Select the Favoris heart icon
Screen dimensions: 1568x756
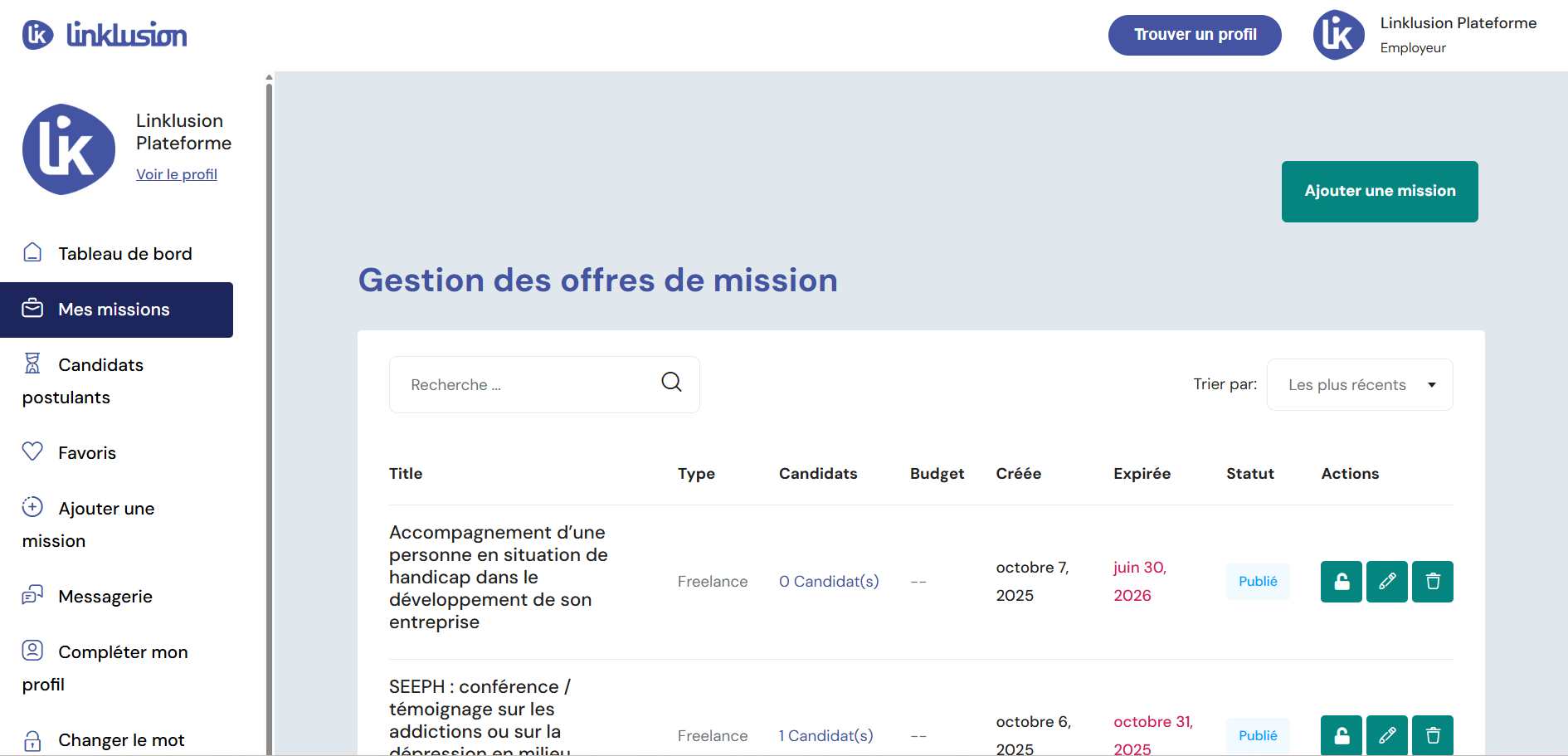tap(32, 451)
